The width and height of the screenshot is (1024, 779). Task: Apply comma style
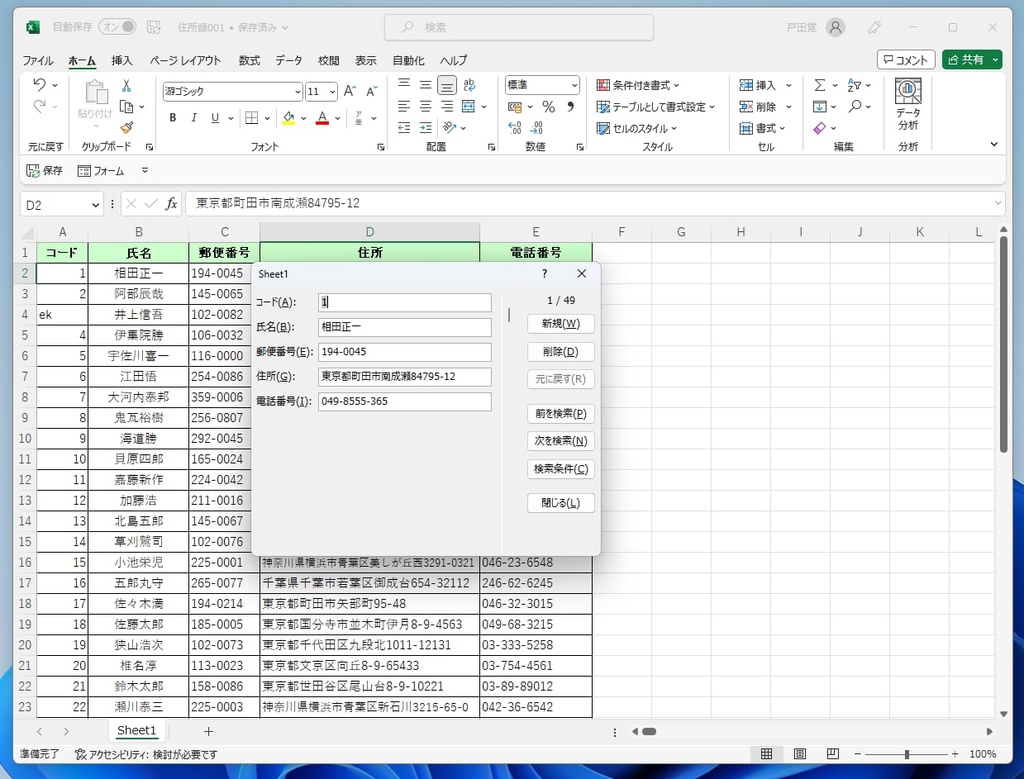point(570,106)
